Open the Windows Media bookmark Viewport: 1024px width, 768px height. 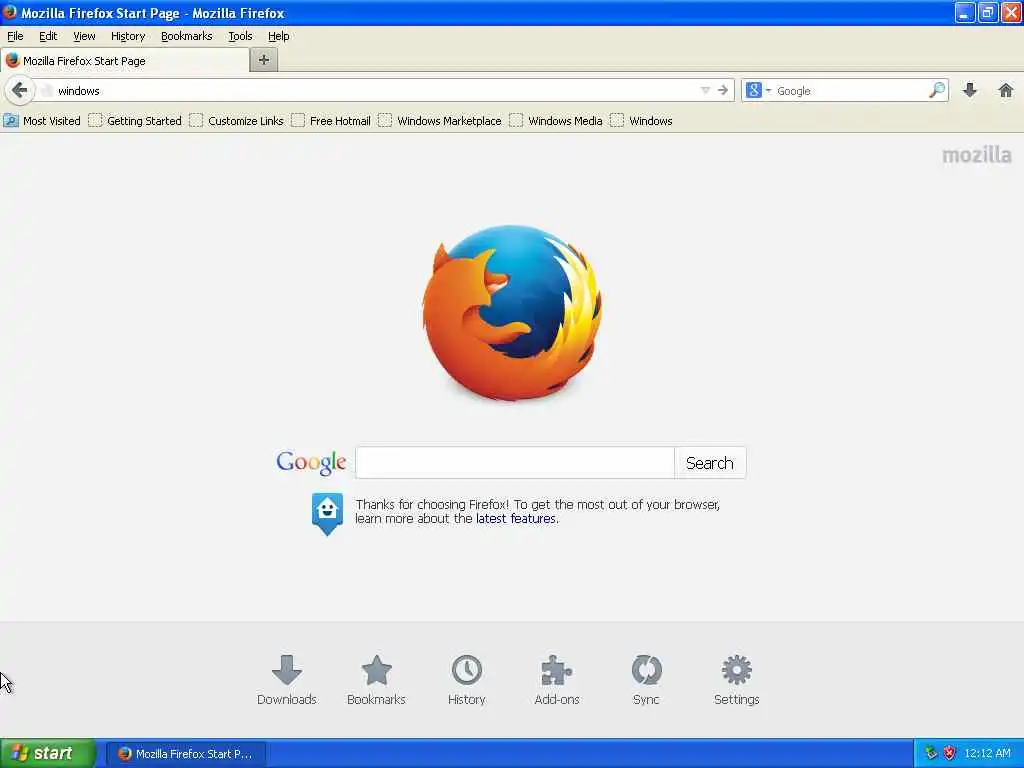[556, 121]
